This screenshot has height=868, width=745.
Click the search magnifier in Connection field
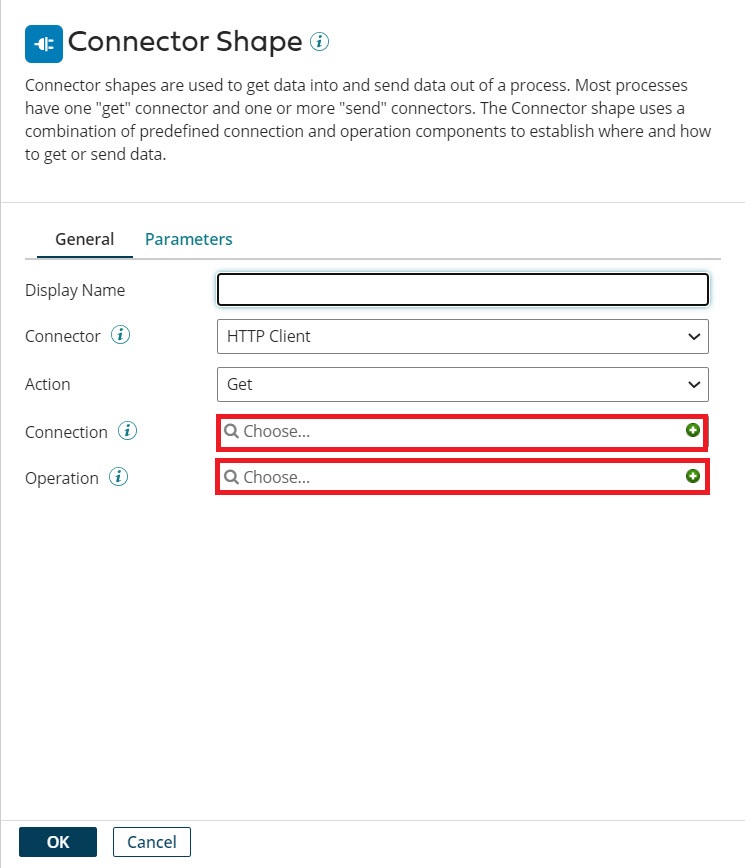coord(231,431)
